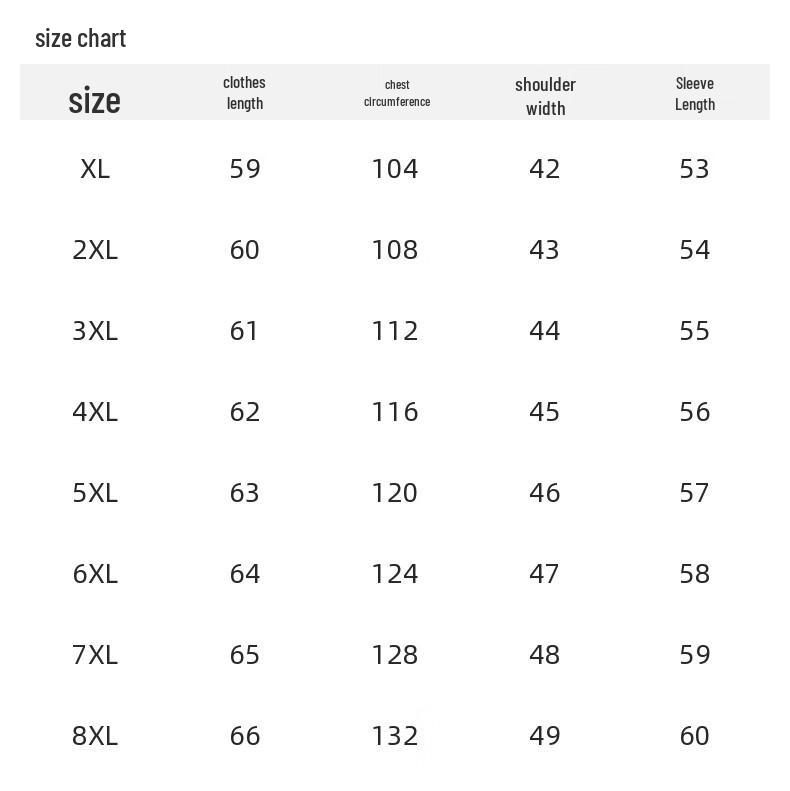
Task: Select the 'size' column header
Action: [x=94, y=100]
